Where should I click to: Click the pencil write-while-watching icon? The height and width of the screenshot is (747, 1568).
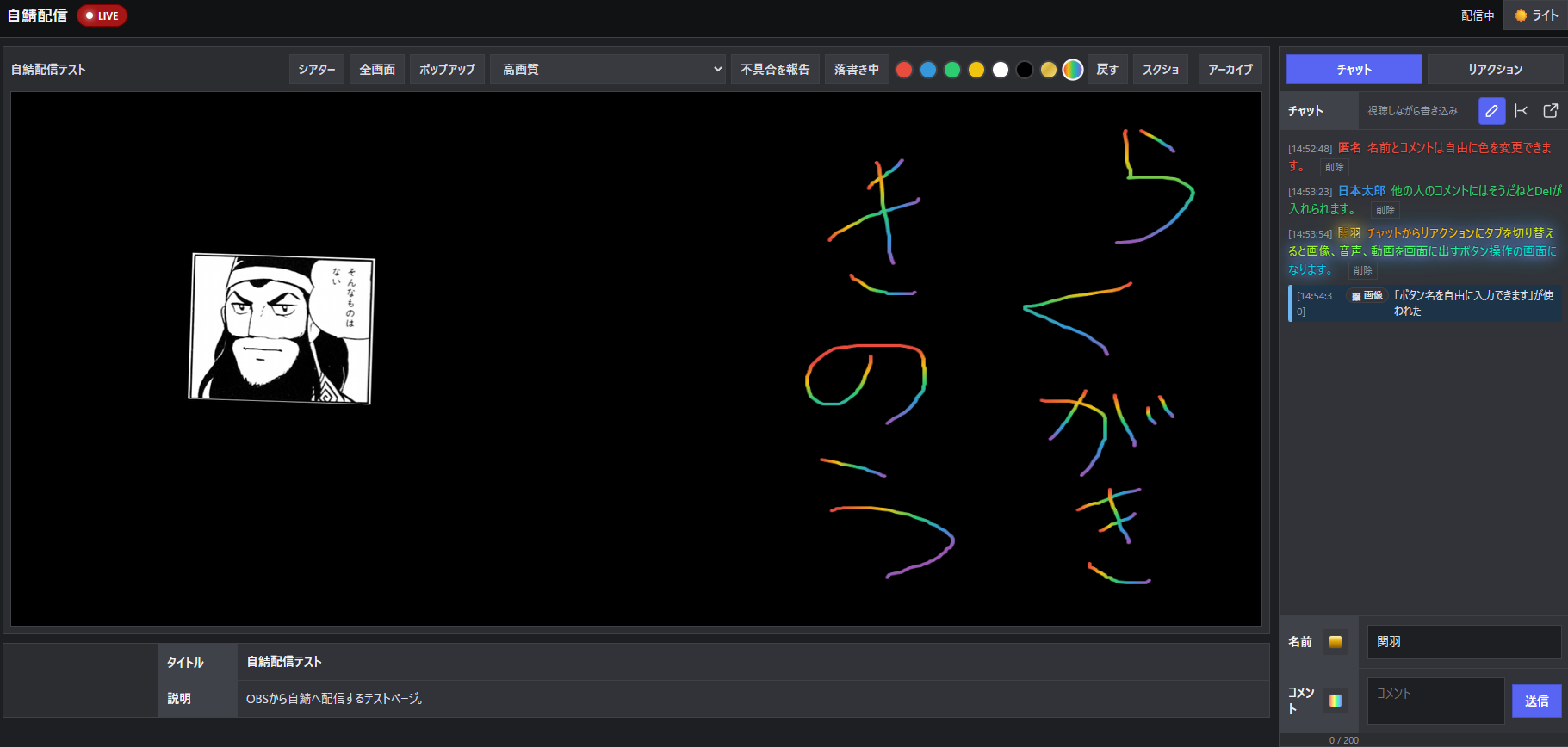pyautogui.click(x=1491, y=111)
